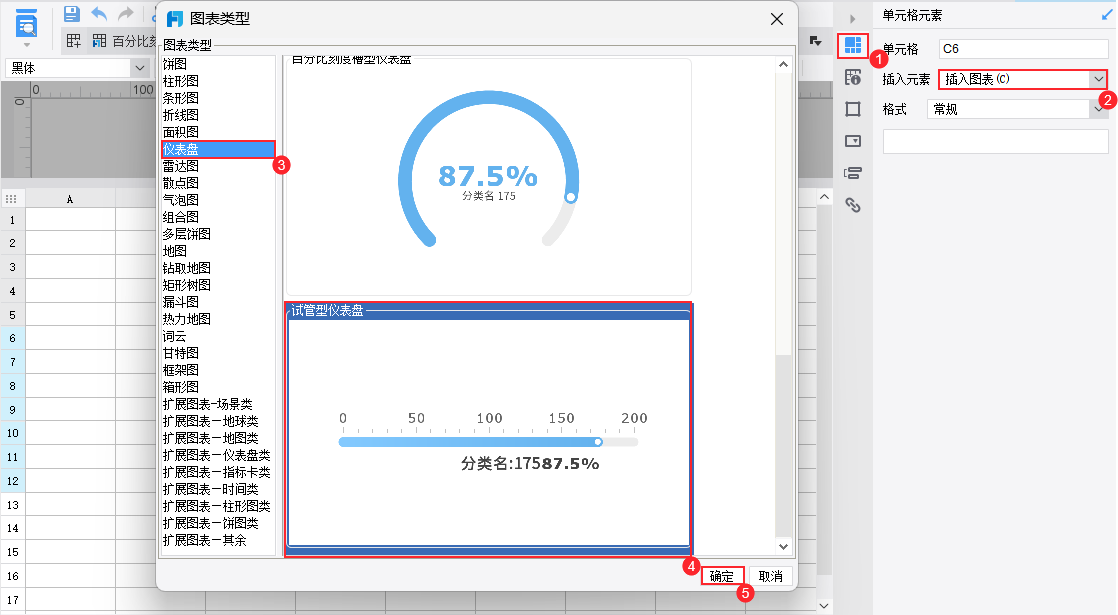Open the hyperlink chain icon
The height and width of the screenshot is (615, 1118).
coord(853,205)
